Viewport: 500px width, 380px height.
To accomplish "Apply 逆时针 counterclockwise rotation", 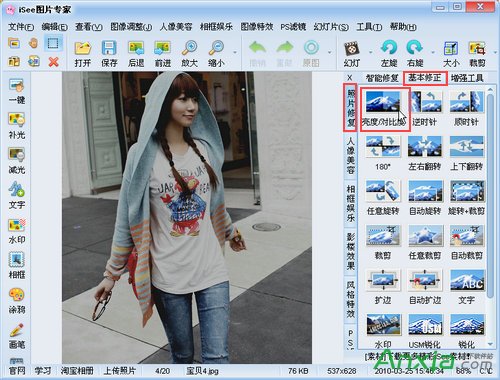I will 424,109.
